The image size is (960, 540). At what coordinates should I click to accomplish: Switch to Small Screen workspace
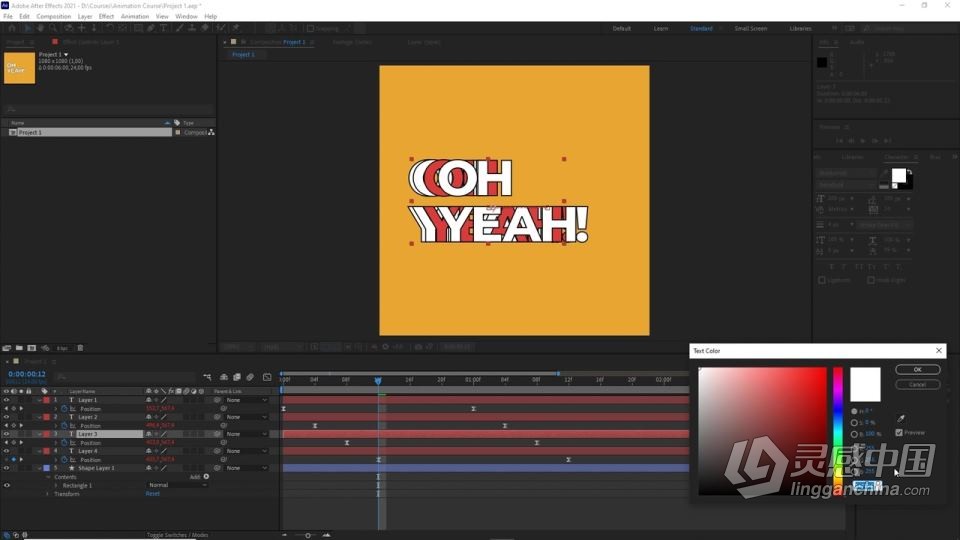point(751,28)
